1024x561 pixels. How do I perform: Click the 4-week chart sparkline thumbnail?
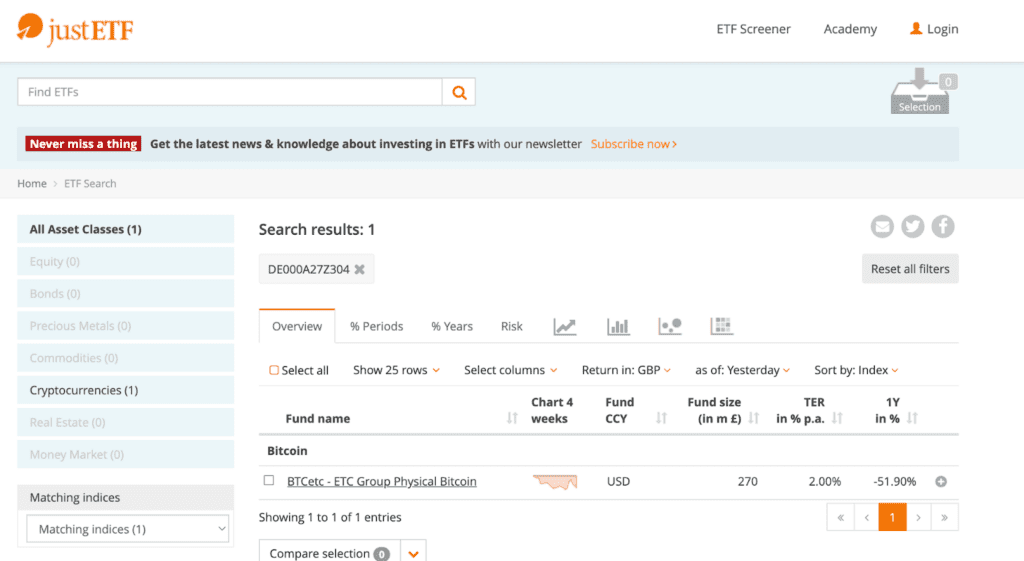click(555, 482)
